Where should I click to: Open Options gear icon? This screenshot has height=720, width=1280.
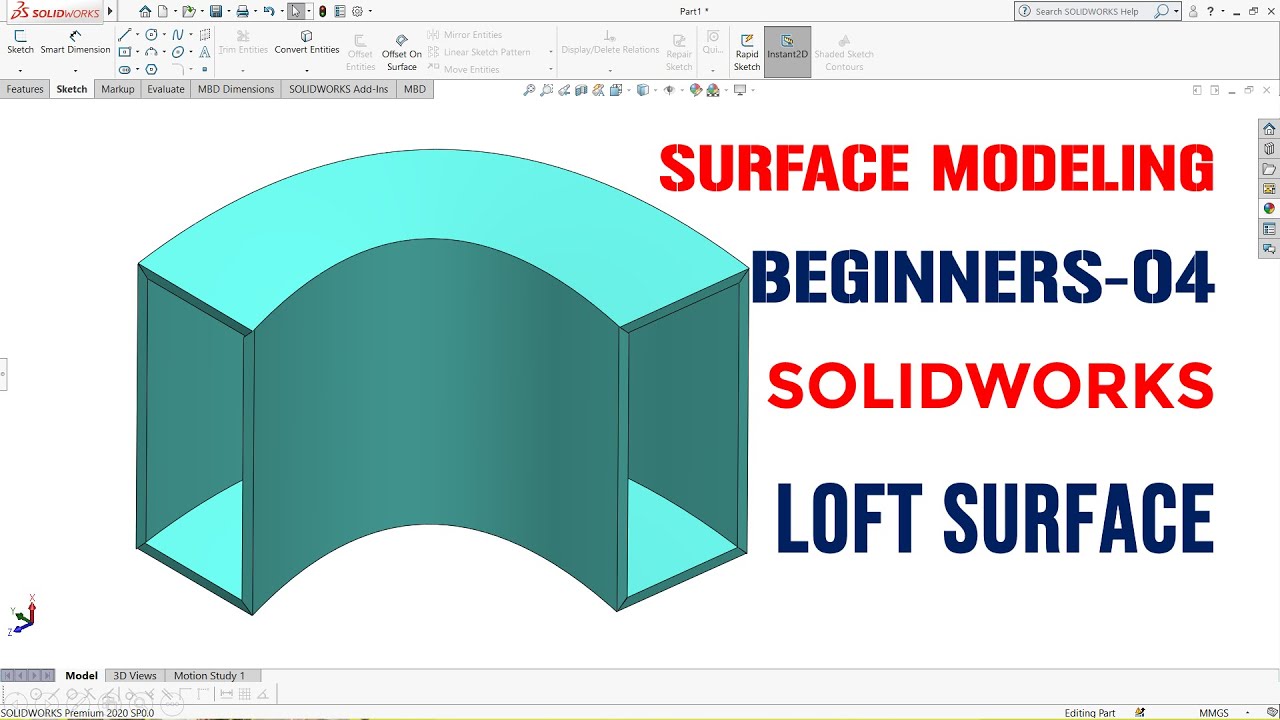point(357,11)
